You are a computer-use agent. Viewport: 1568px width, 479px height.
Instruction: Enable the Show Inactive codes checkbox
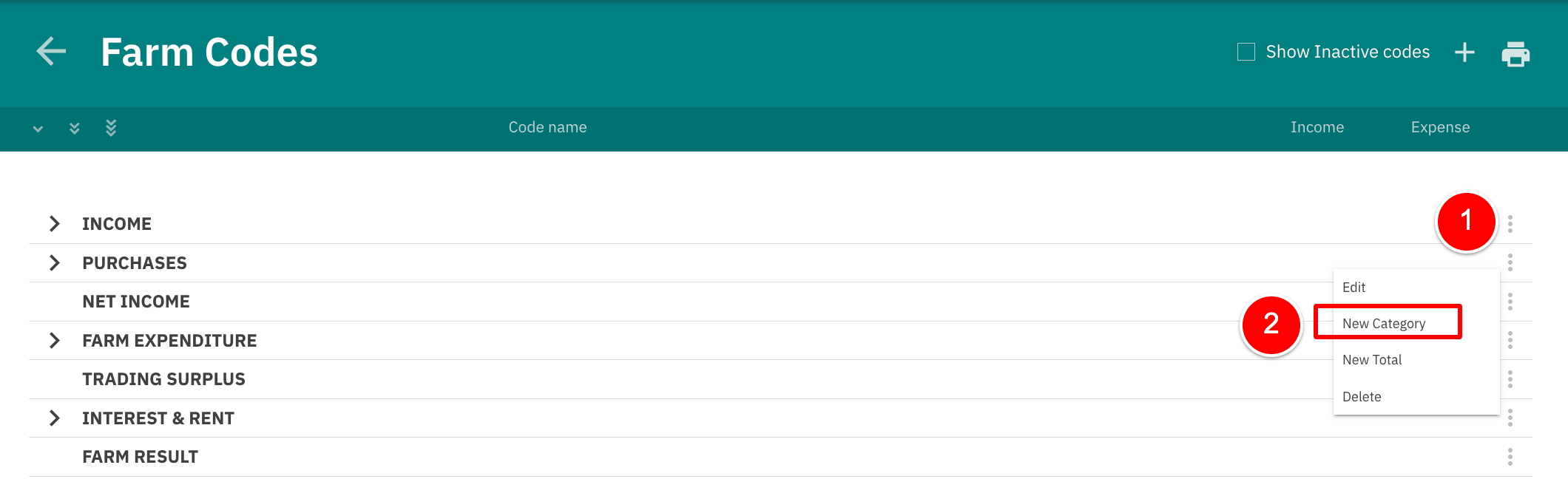[1246, 52]
